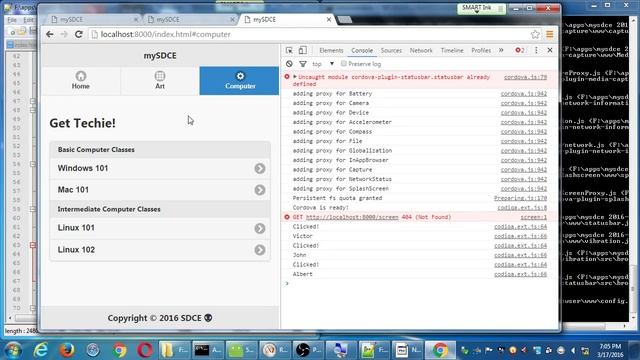Open source link beside Albert log
The image size is (640, 360).
[520, 274]
